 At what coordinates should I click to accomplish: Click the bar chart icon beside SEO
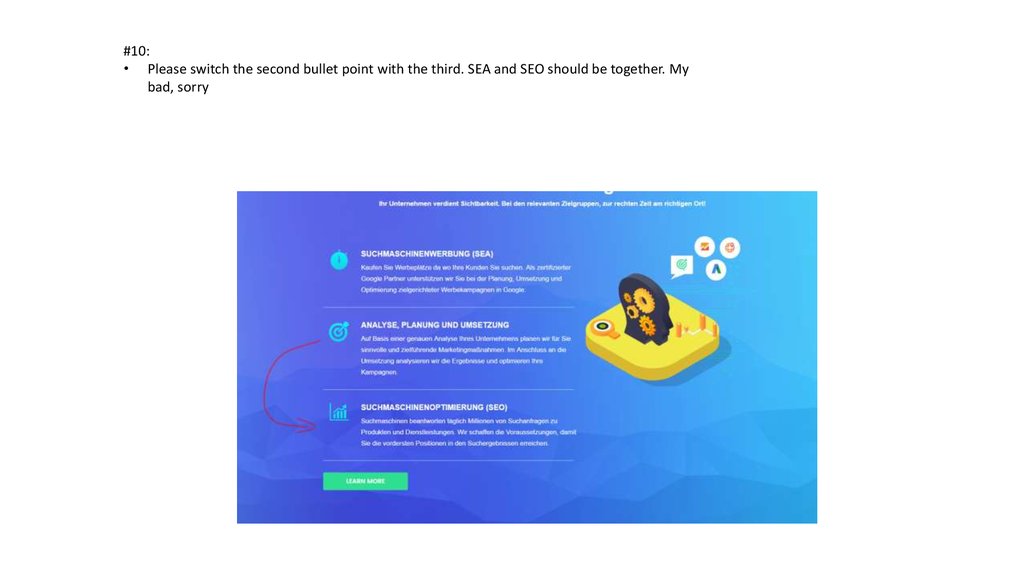tap(338, 411)
